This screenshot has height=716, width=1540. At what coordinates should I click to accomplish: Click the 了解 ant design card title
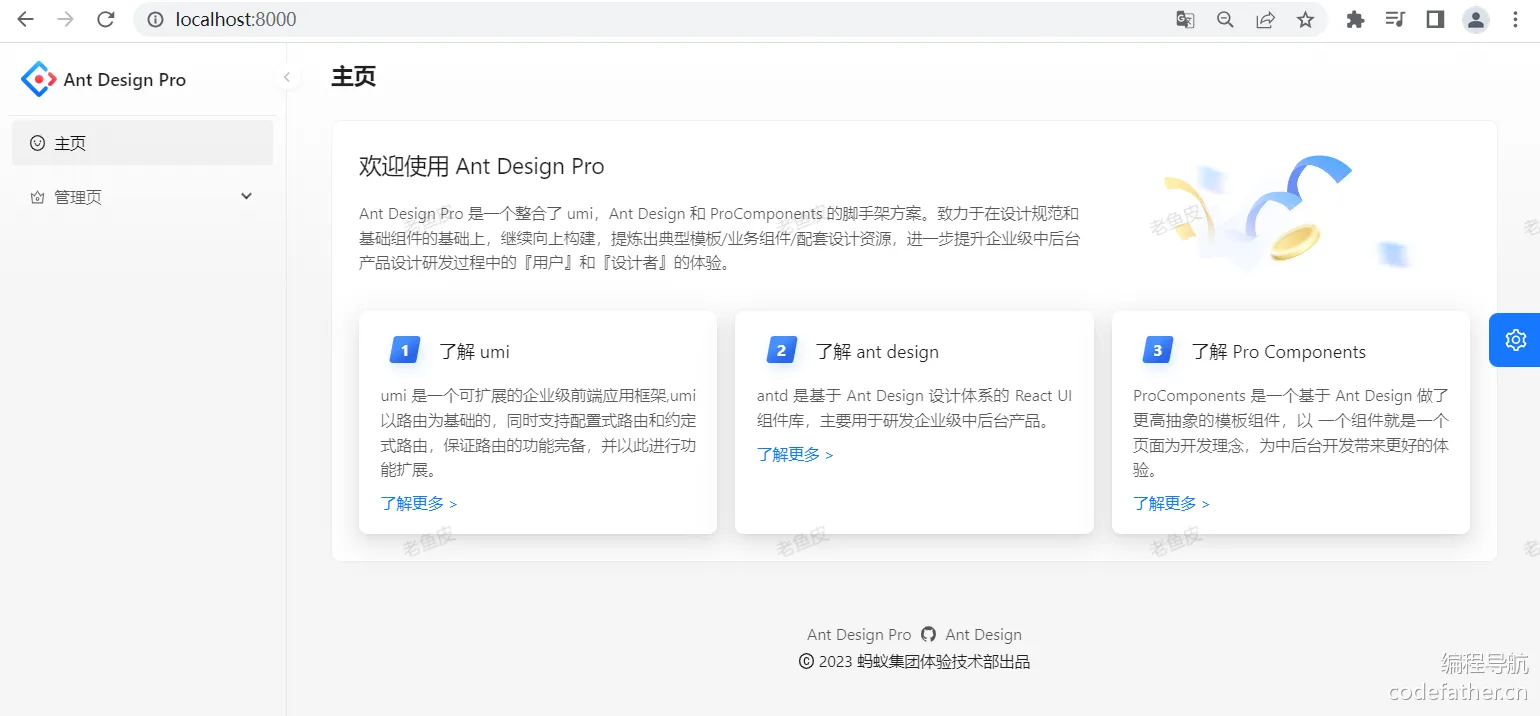click(877, 351)
